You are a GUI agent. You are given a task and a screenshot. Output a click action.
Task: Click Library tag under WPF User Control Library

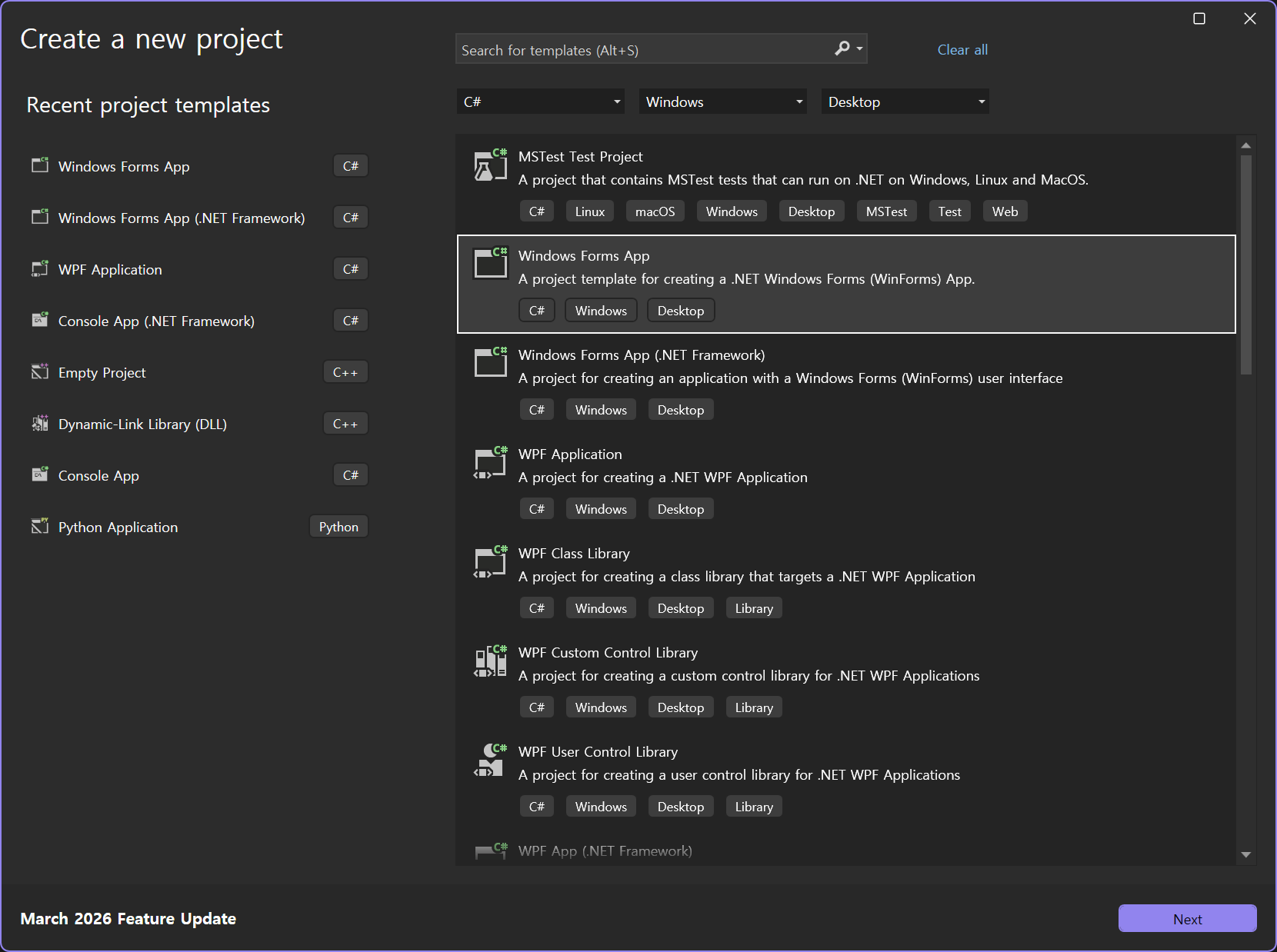click(x=754, y=807)
